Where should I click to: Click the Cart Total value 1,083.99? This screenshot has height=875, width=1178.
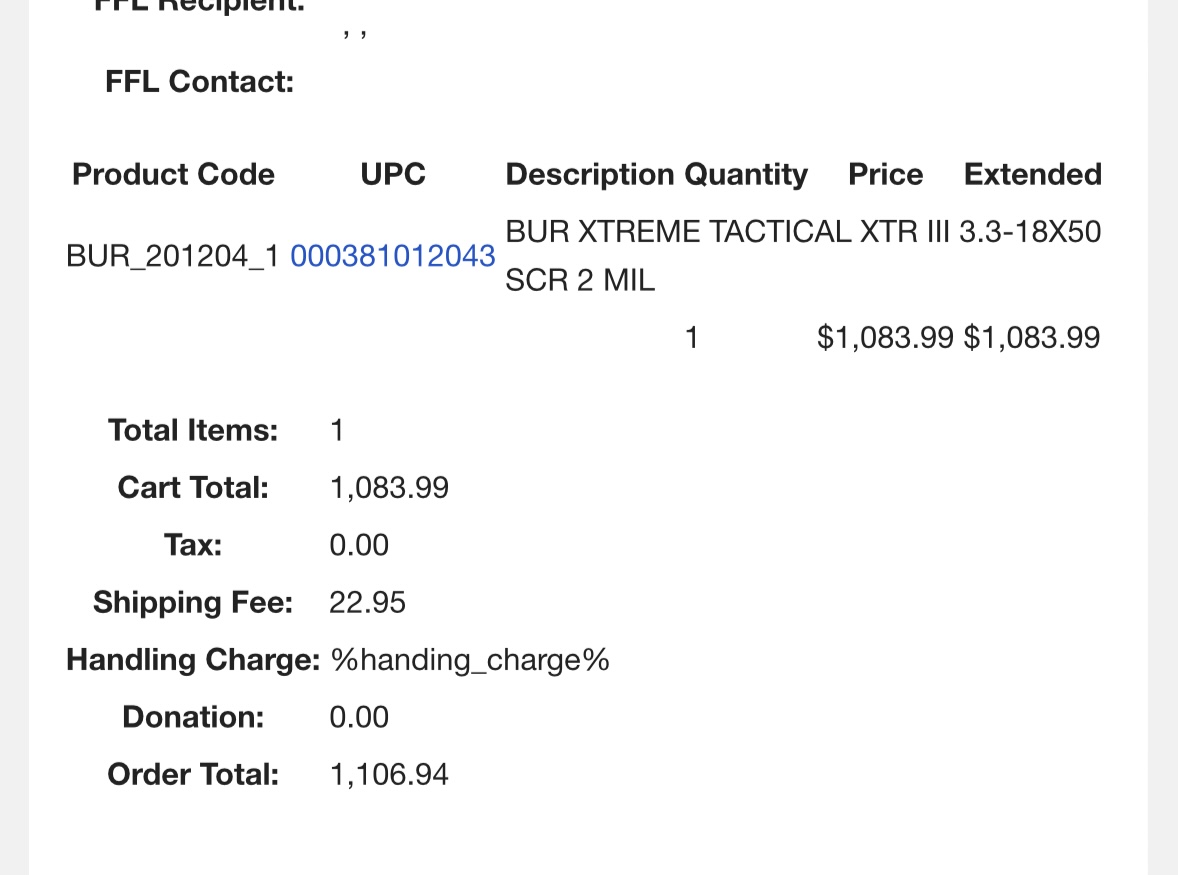tap(389, 488)
